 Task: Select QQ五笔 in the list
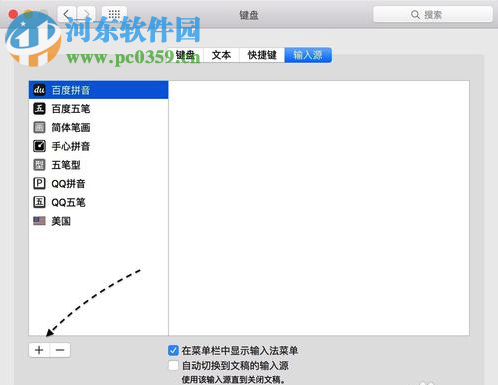(99, 202)
